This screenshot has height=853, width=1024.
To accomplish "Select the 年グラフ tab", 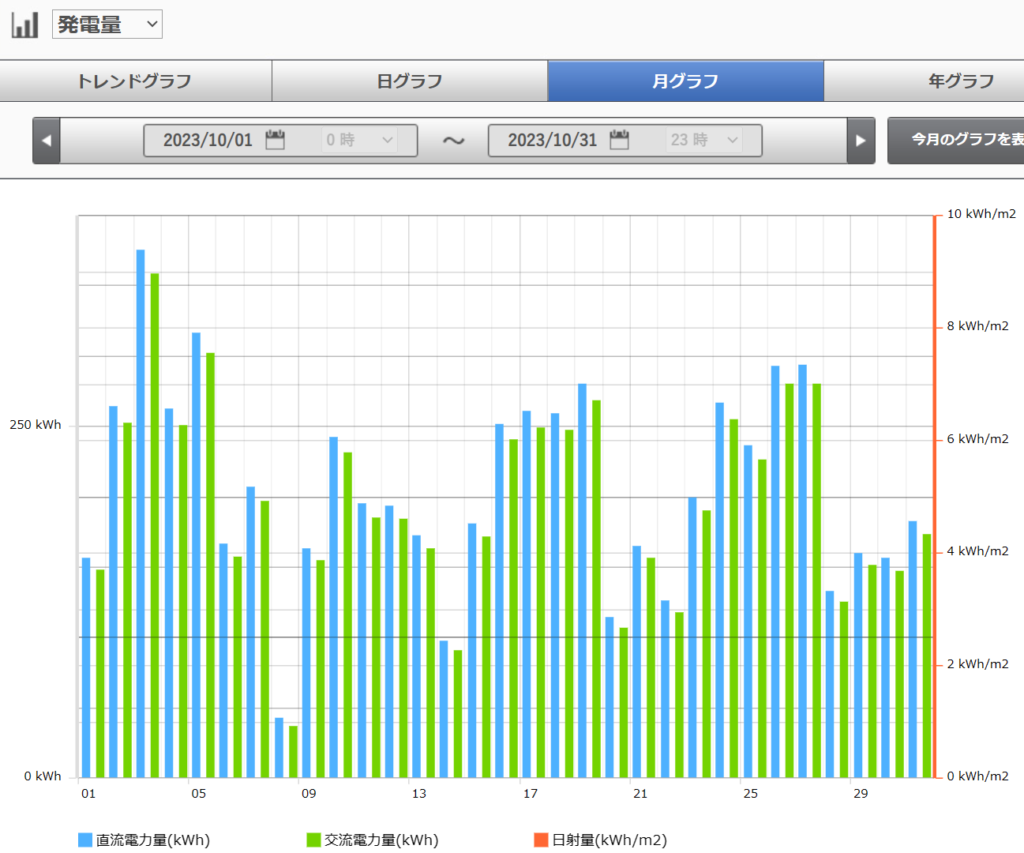I will pos(960,81).
